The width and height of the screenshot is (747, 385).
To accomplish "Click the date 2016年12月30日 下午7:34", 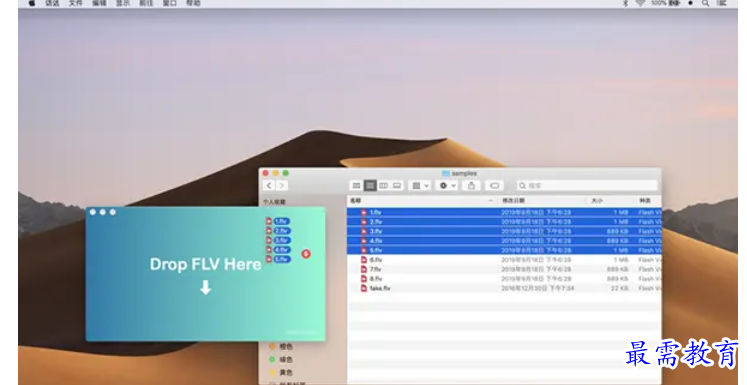I will click(x=537, y=288).
